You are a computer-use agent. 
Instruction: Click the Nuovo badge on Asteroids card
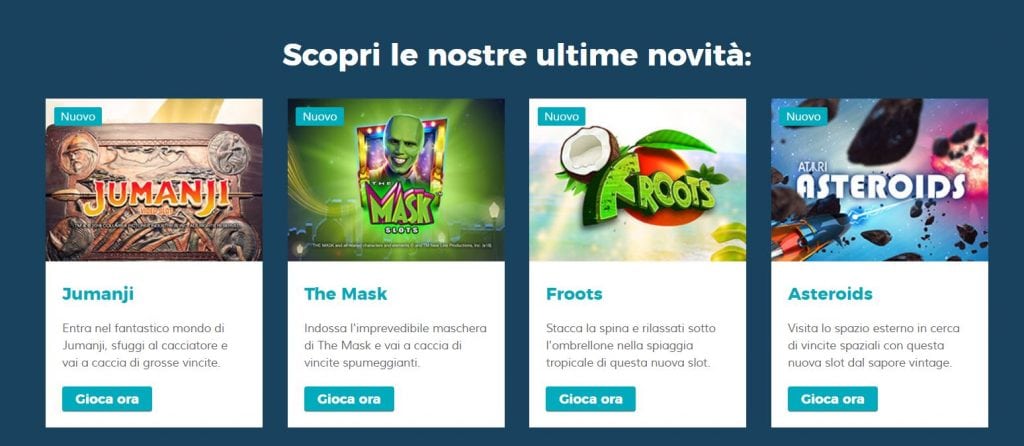[803, 117]
